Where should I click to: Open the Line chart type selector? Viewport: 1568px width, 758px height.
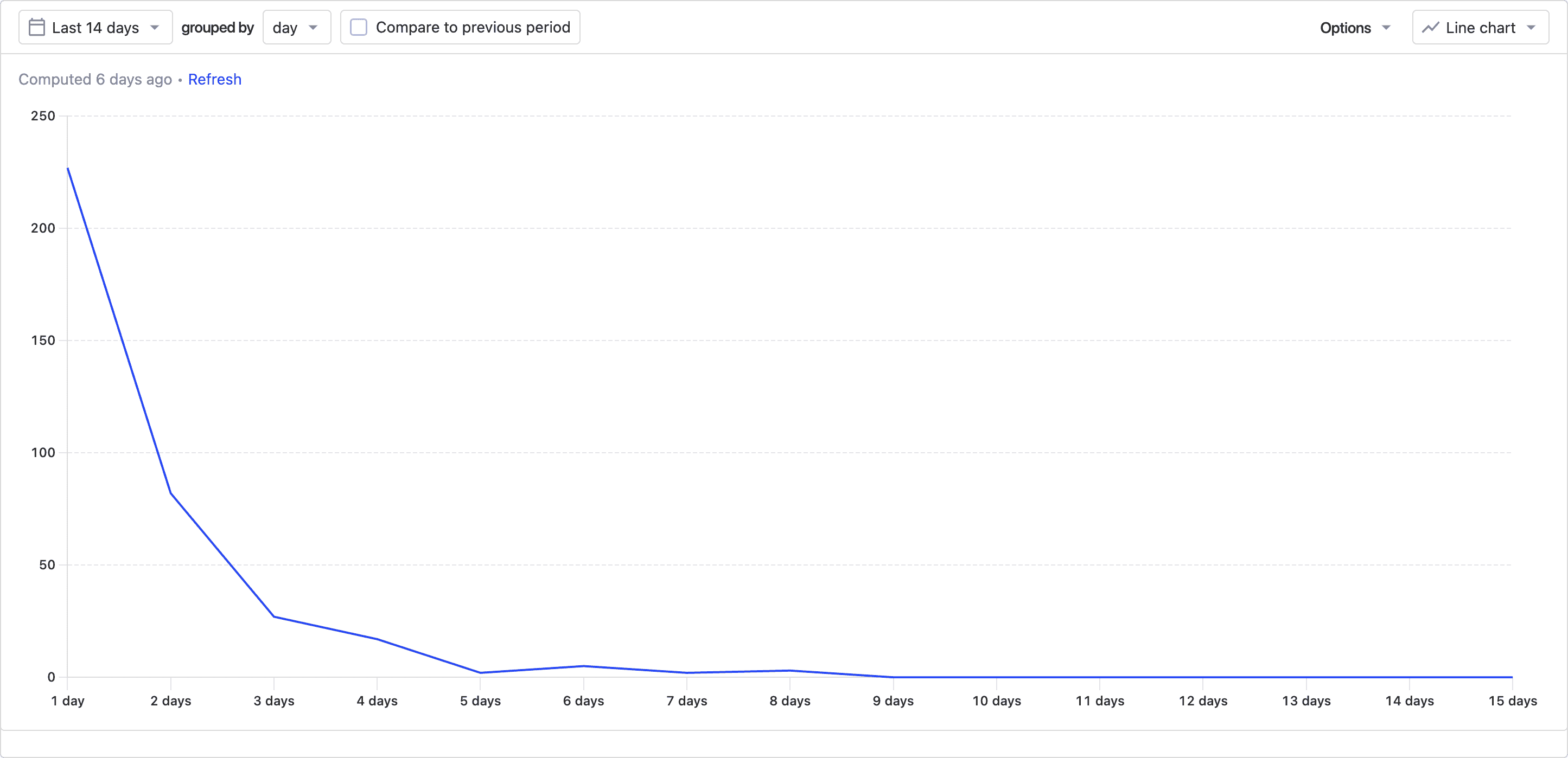click(1480, 27)
